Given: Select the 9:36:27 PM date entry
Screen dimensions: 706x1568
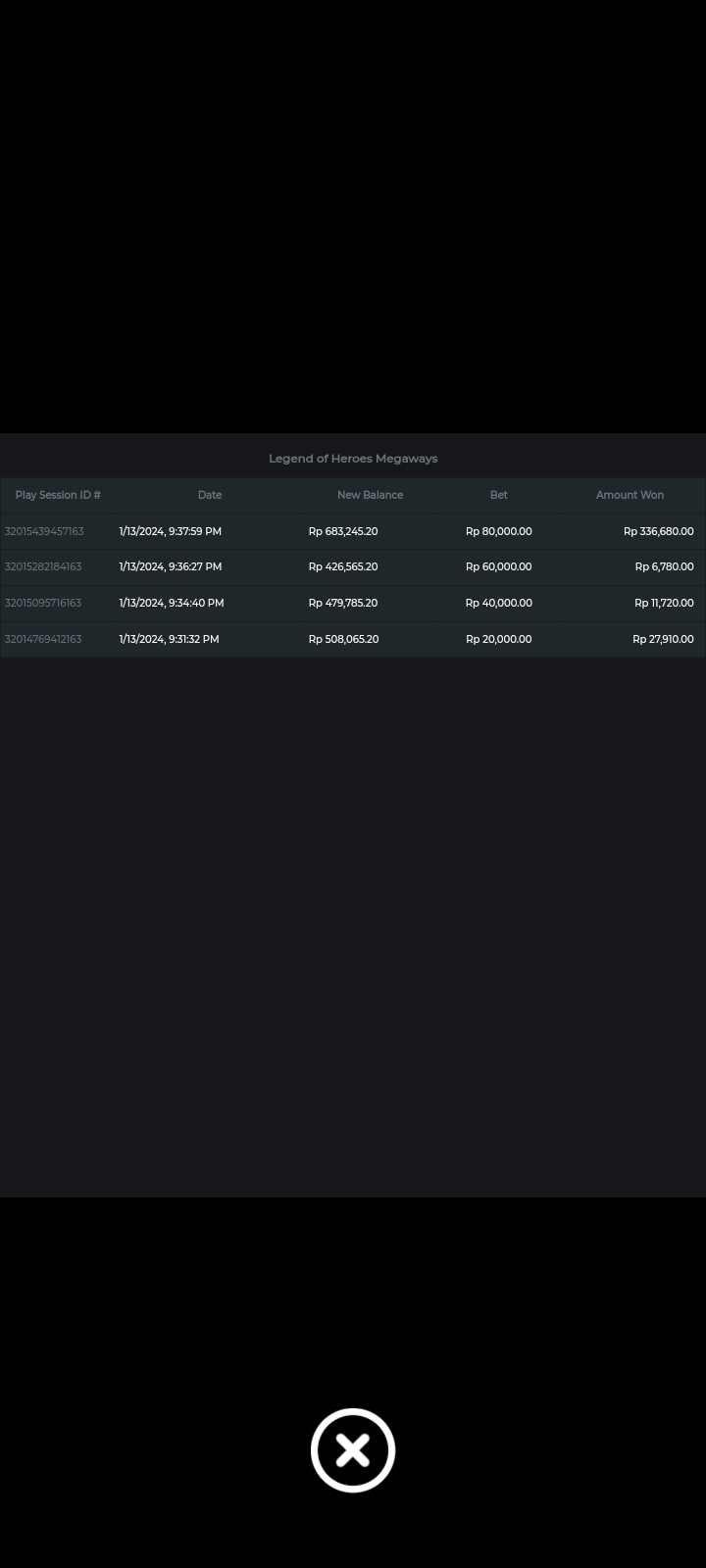Looking at the screenshot, I should tap(170, 566).
